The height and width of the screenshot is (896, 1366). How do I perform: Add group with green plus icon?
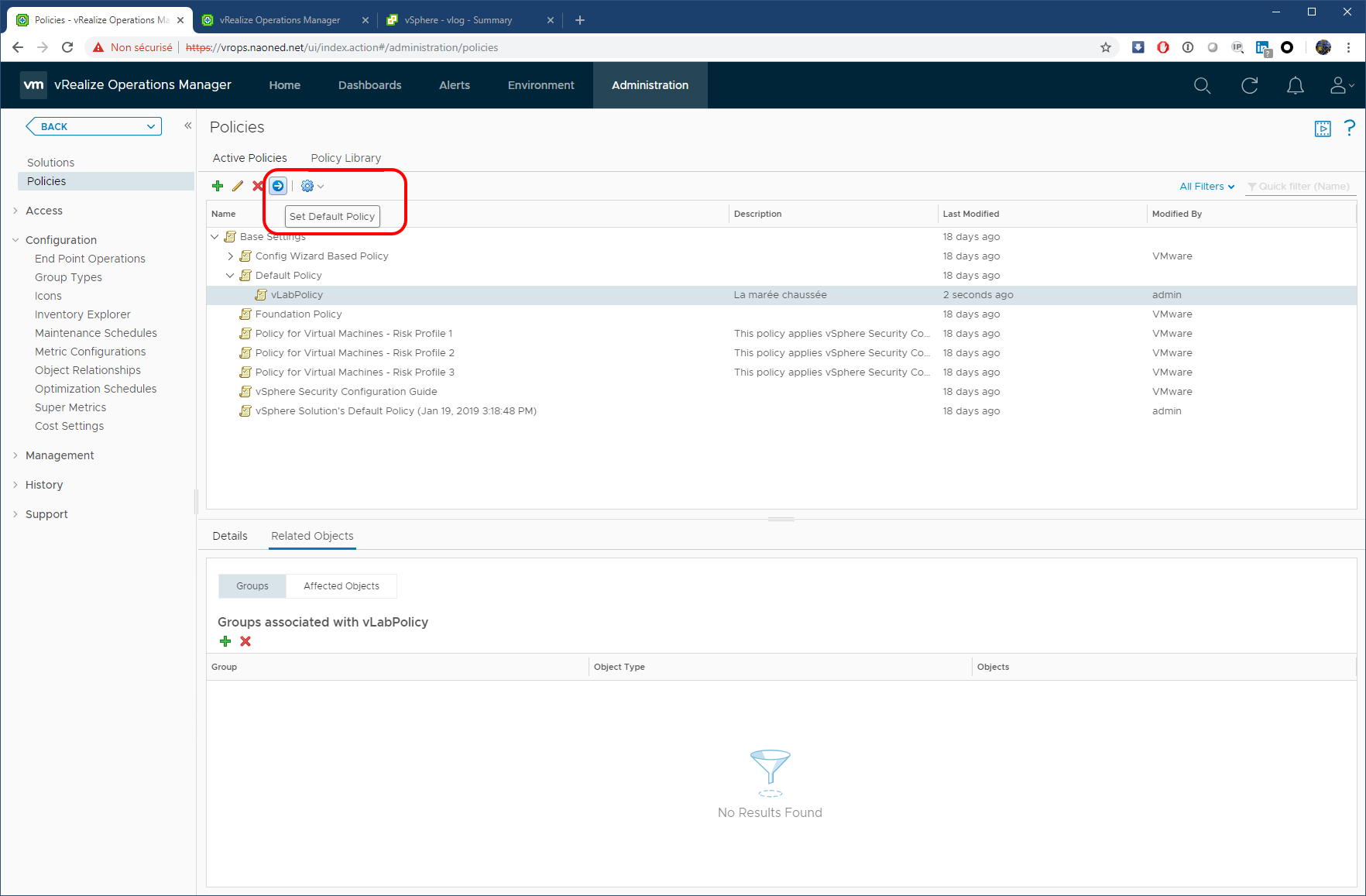(x=225, y=641)
